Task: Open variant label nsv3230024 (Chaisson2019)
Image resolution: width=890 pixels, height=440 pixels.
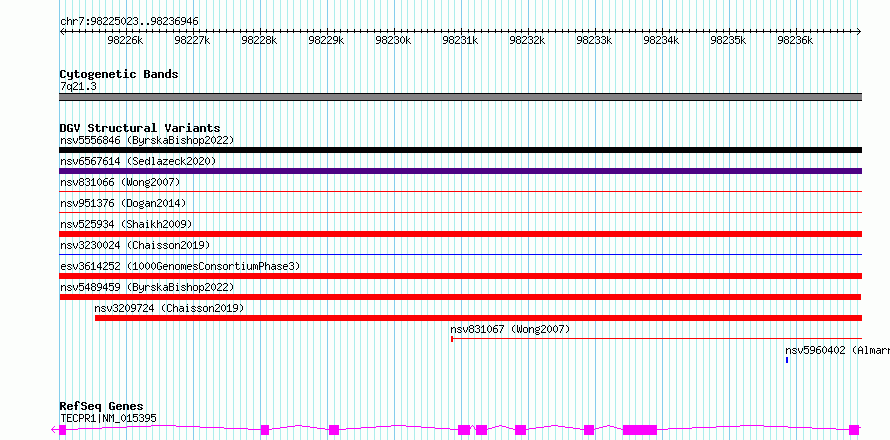Action: (135, 245)
